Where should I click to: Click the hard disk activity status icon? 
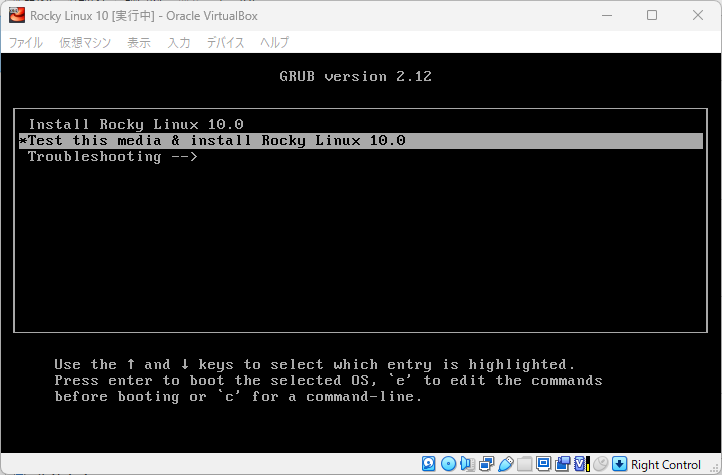[429, 464]
